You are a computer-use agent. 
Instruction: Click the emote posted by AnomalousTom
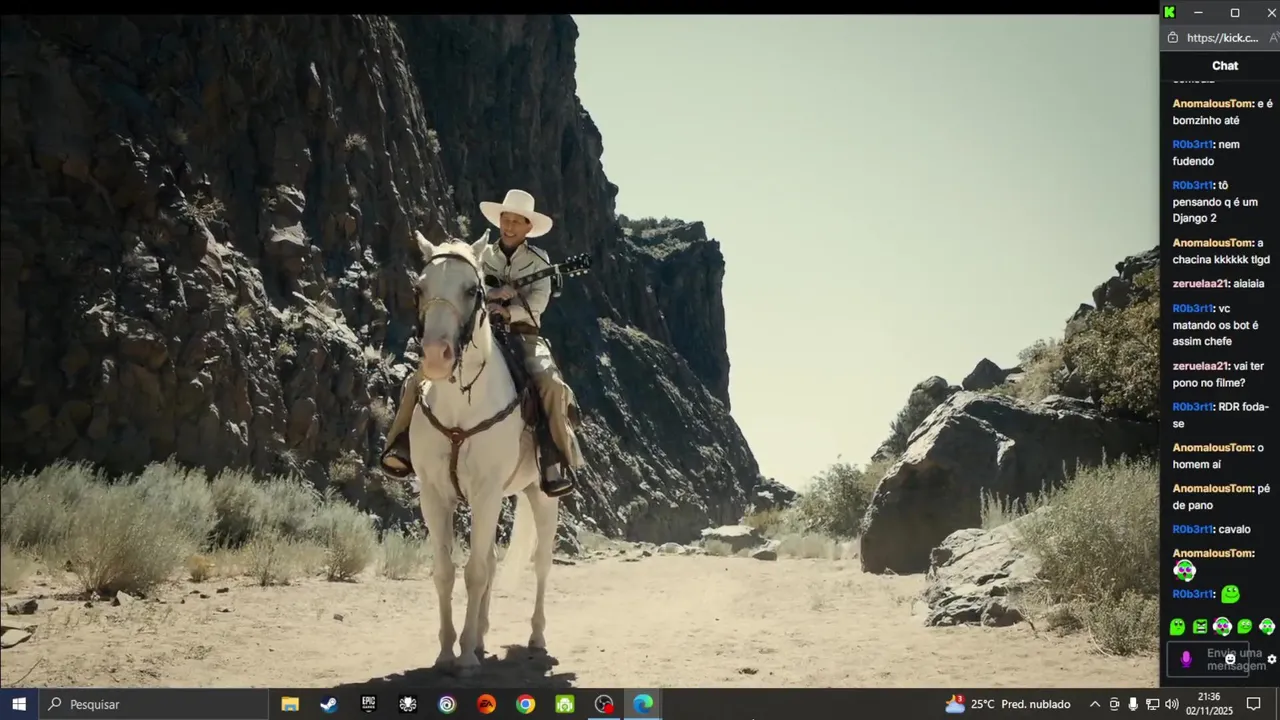coord(1185,571)
